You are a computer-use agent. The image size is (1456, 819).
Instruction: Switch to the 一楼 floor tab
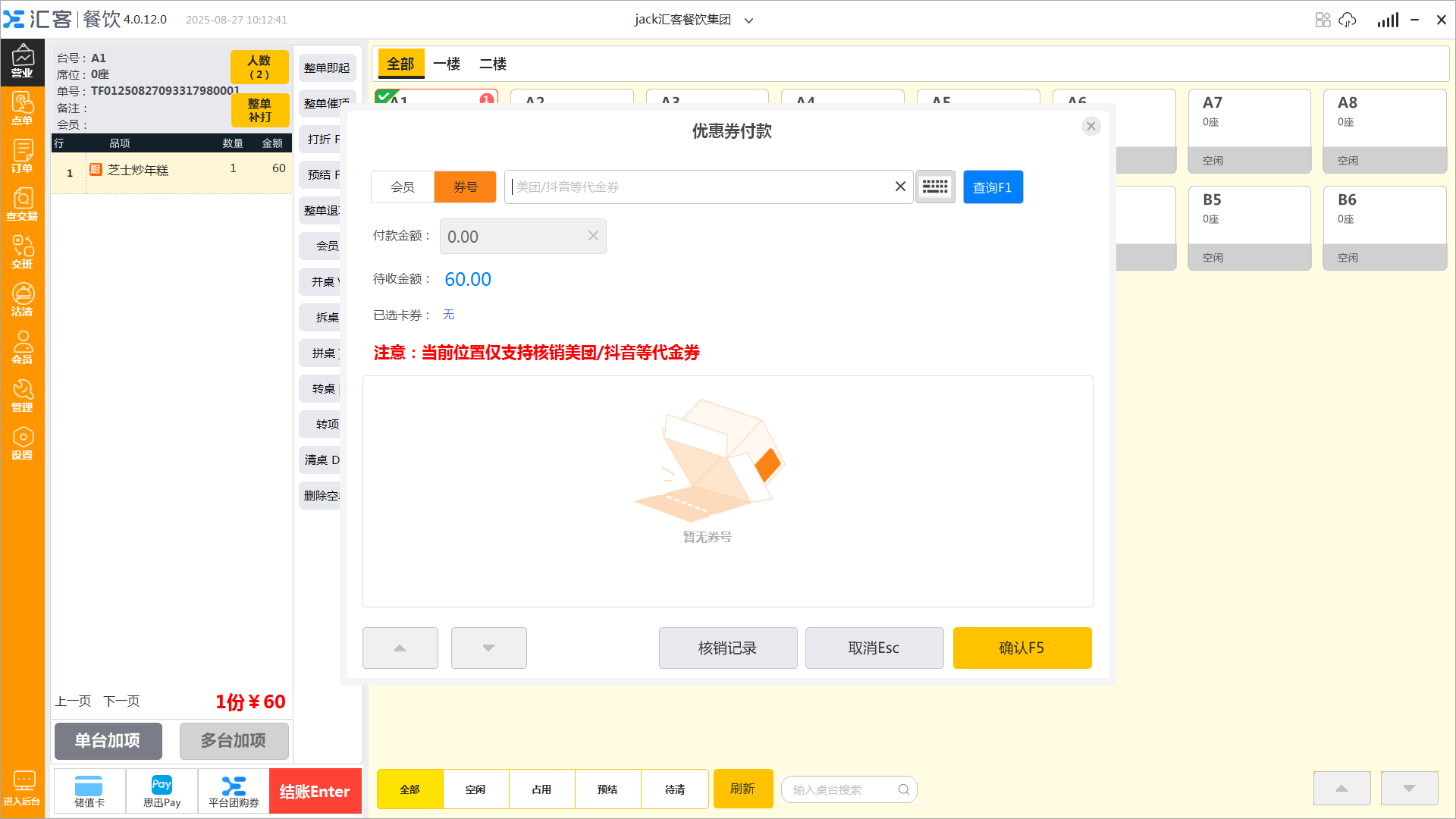(x=447, y=64)
